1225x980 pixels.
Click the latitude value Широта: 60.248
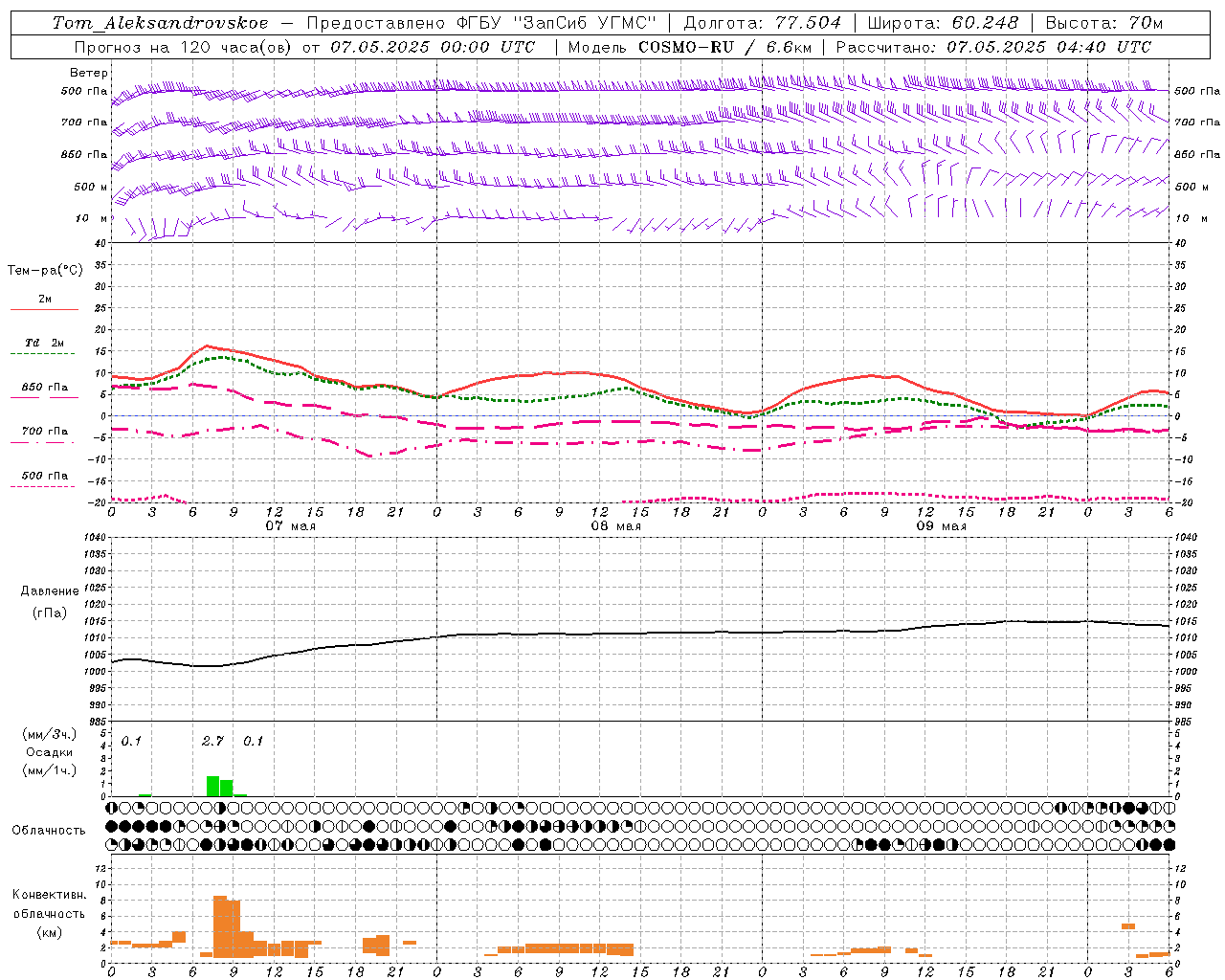point(944,23)
